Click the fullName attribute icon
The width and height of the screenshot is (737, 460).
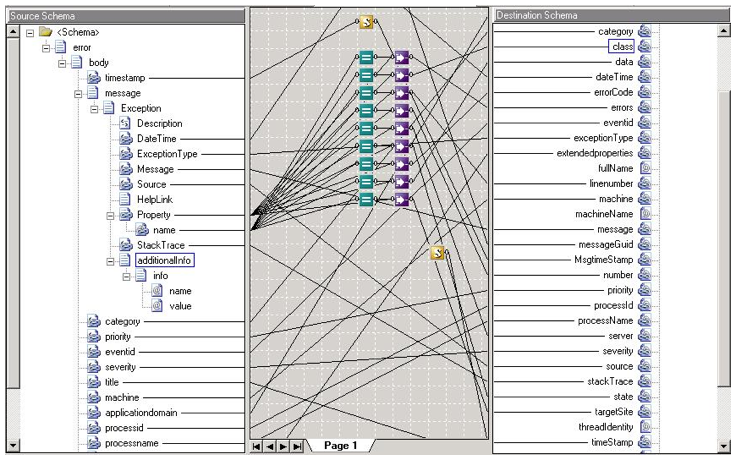click(x=645, y=168)
